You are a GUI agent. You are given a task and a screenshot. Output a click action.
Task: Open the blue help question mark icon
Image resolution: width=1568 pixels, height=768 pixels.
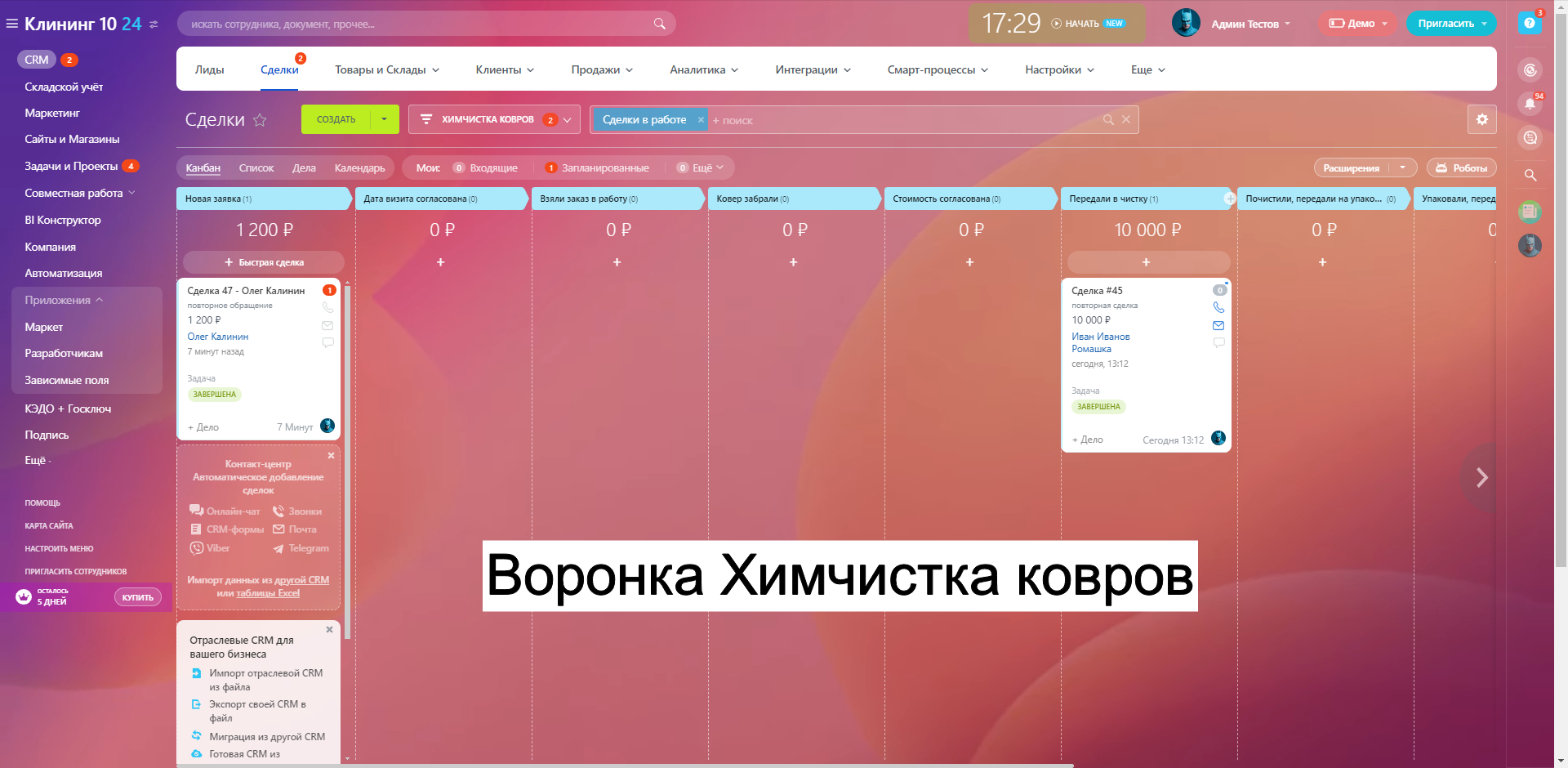pyautogui.click(x=1530, y=23)
